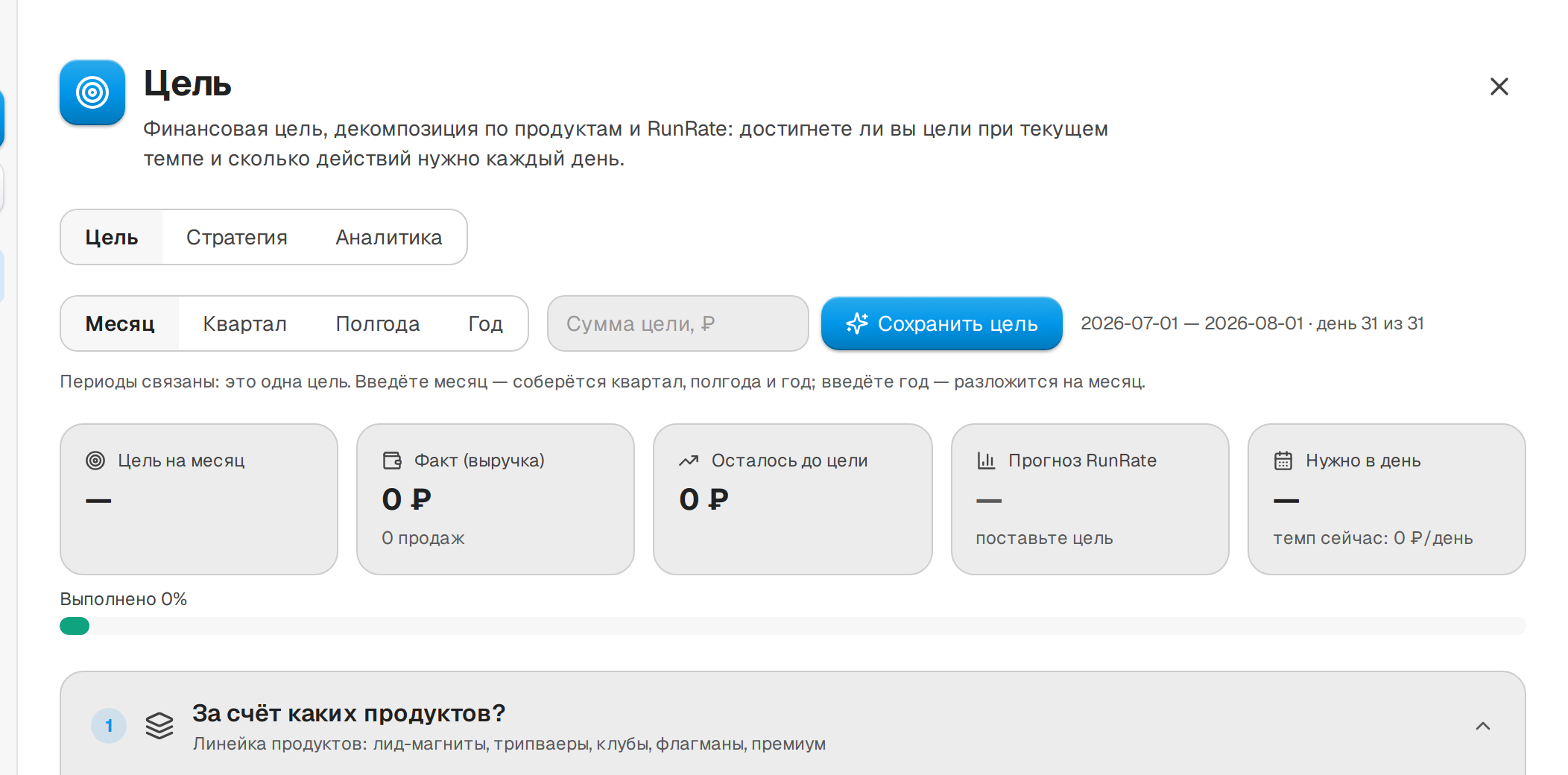Click the date range 2026-07-01 — 2026-08-01 text
Viewport: 1568px width, 775px height.
click(x=1192, y=323)
